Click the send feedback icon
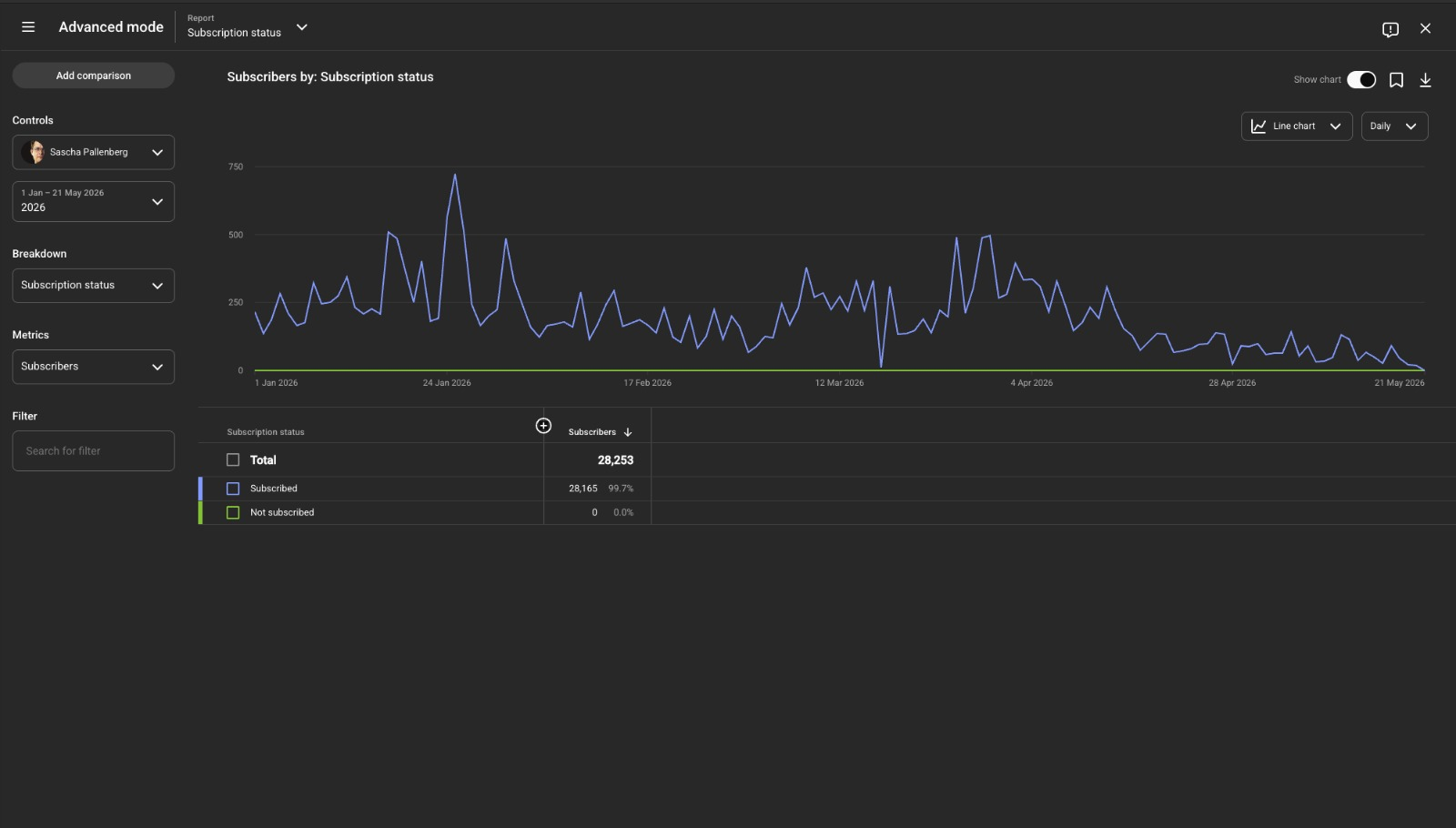 (1390, 29)
